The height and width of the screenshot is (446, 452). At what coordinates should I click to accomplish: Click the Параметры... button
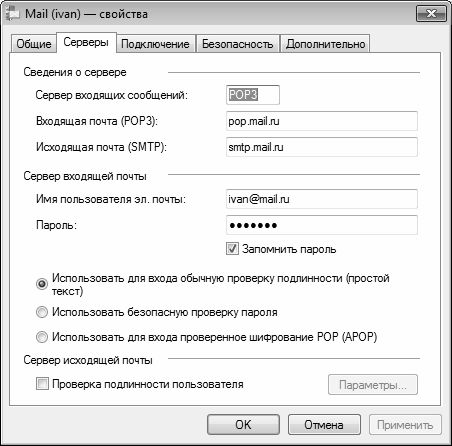(373, 385)
